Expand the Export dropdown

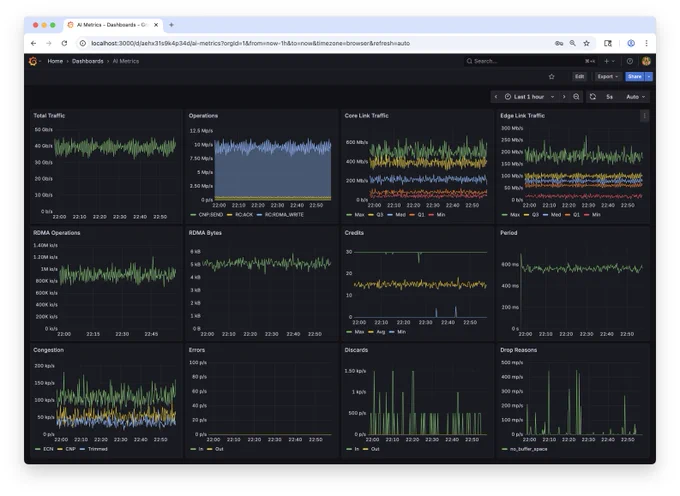click(x=608, y=77)
